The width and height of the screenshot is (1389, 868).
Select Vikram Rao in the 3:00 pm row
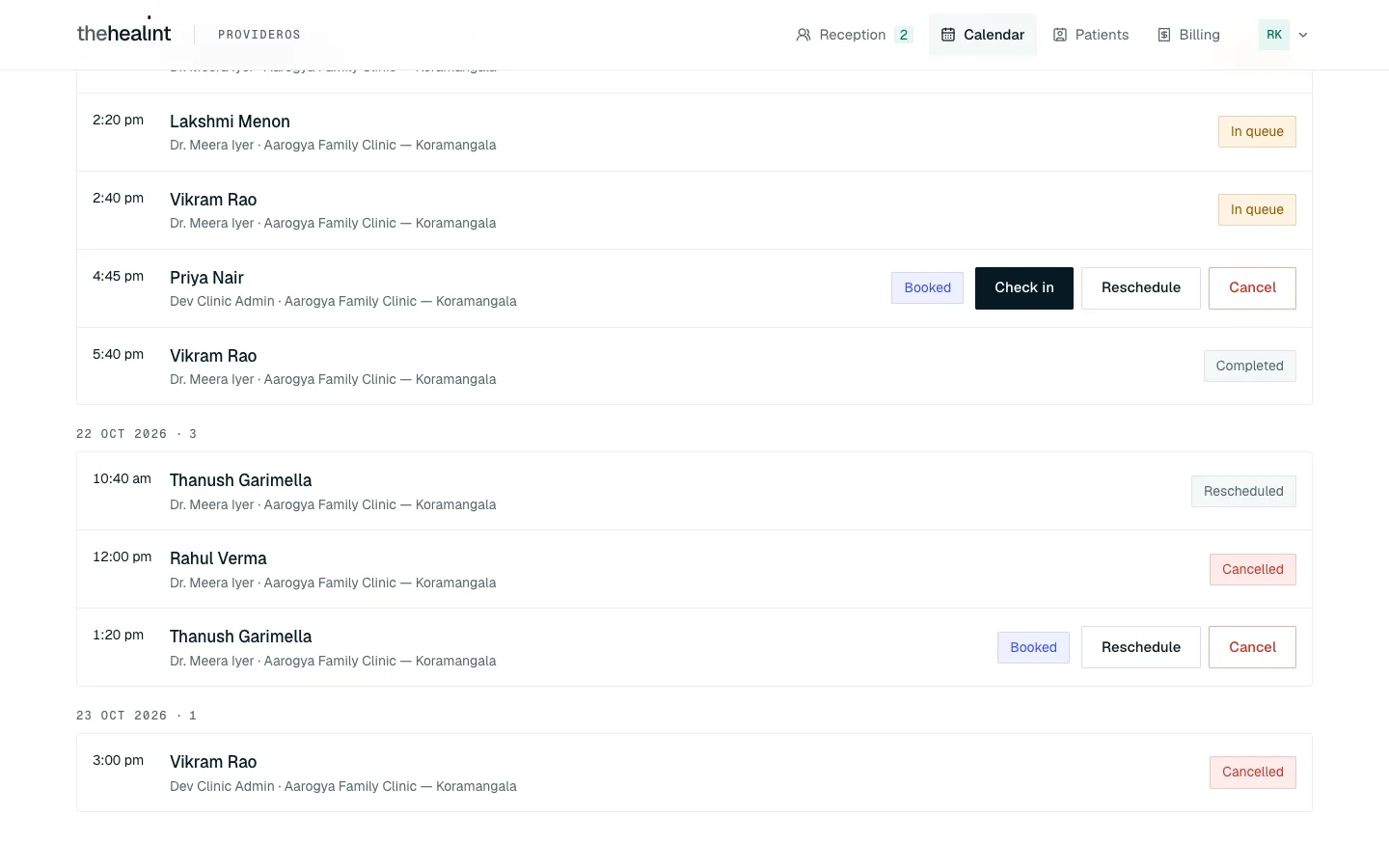(x=213, y=762)
